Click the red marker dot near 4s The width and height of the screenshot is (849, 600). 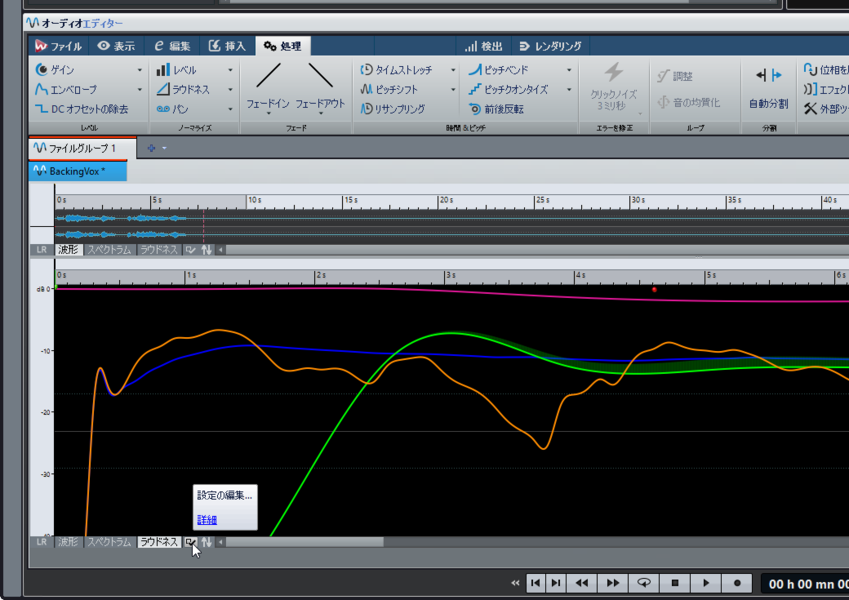pyautogui.click(x=654, y=290)
